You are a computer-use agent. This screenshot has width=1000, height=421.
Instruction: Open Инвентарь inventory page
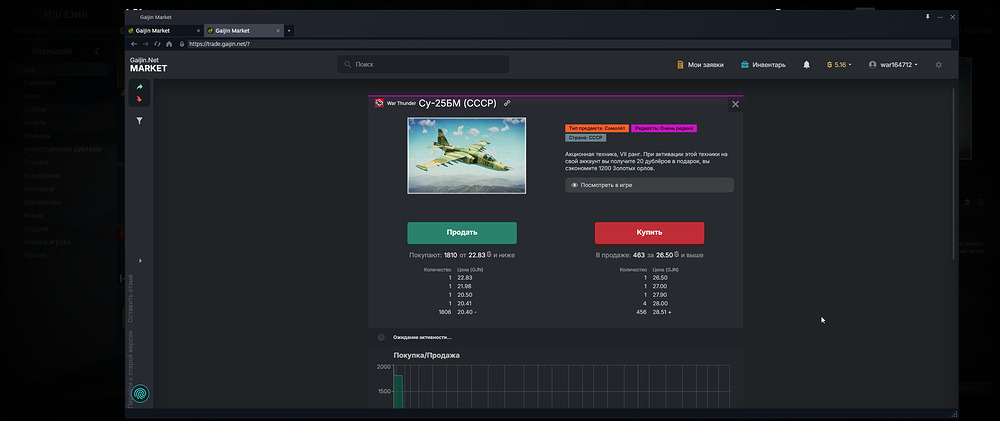click(763, 64)
